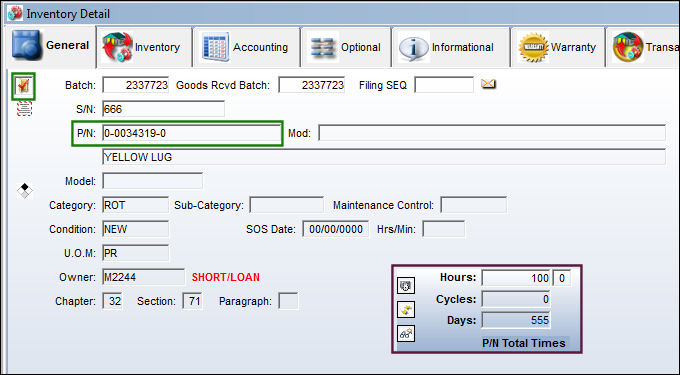Click the binoculars icon beside Days

point(406,333)
